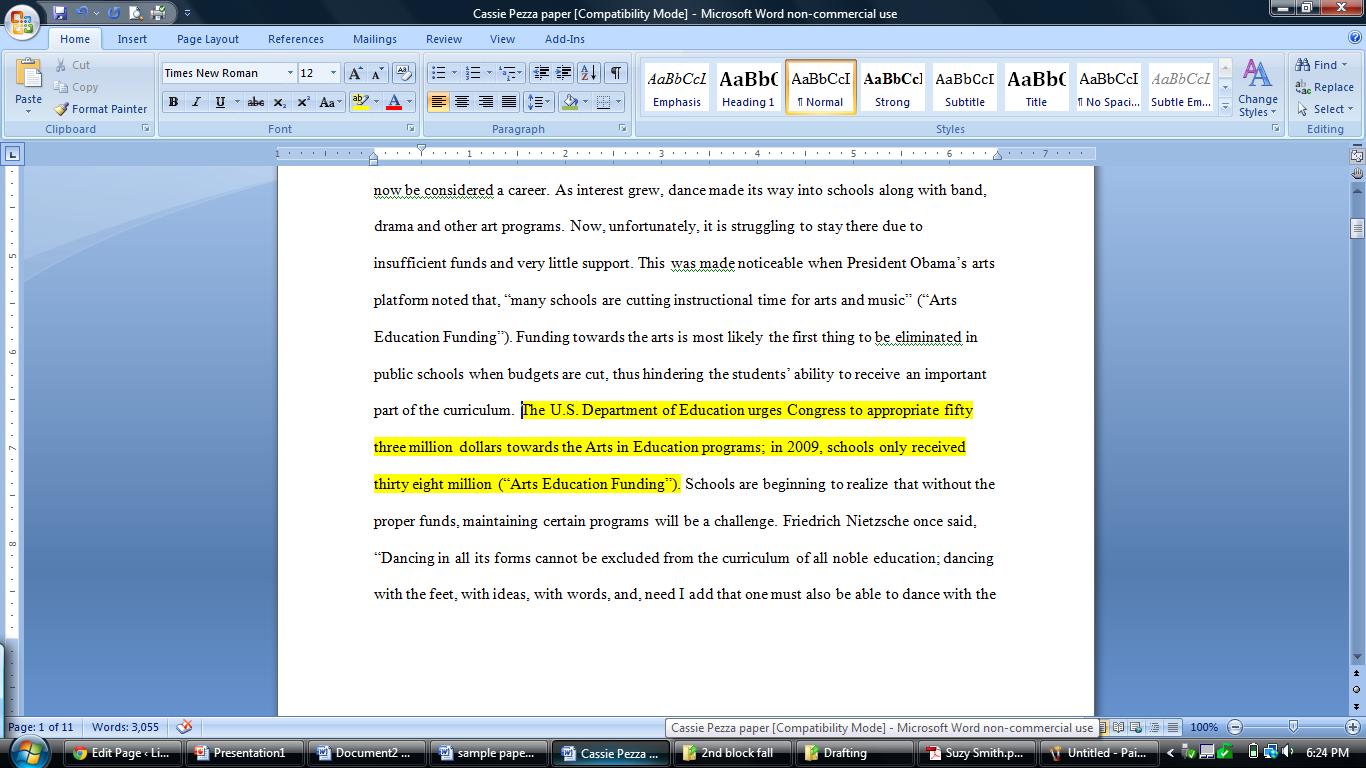This screenshot has height=768, width=1366.
Task: Click the Sort icon in Paragraph group
Action: 589,73
